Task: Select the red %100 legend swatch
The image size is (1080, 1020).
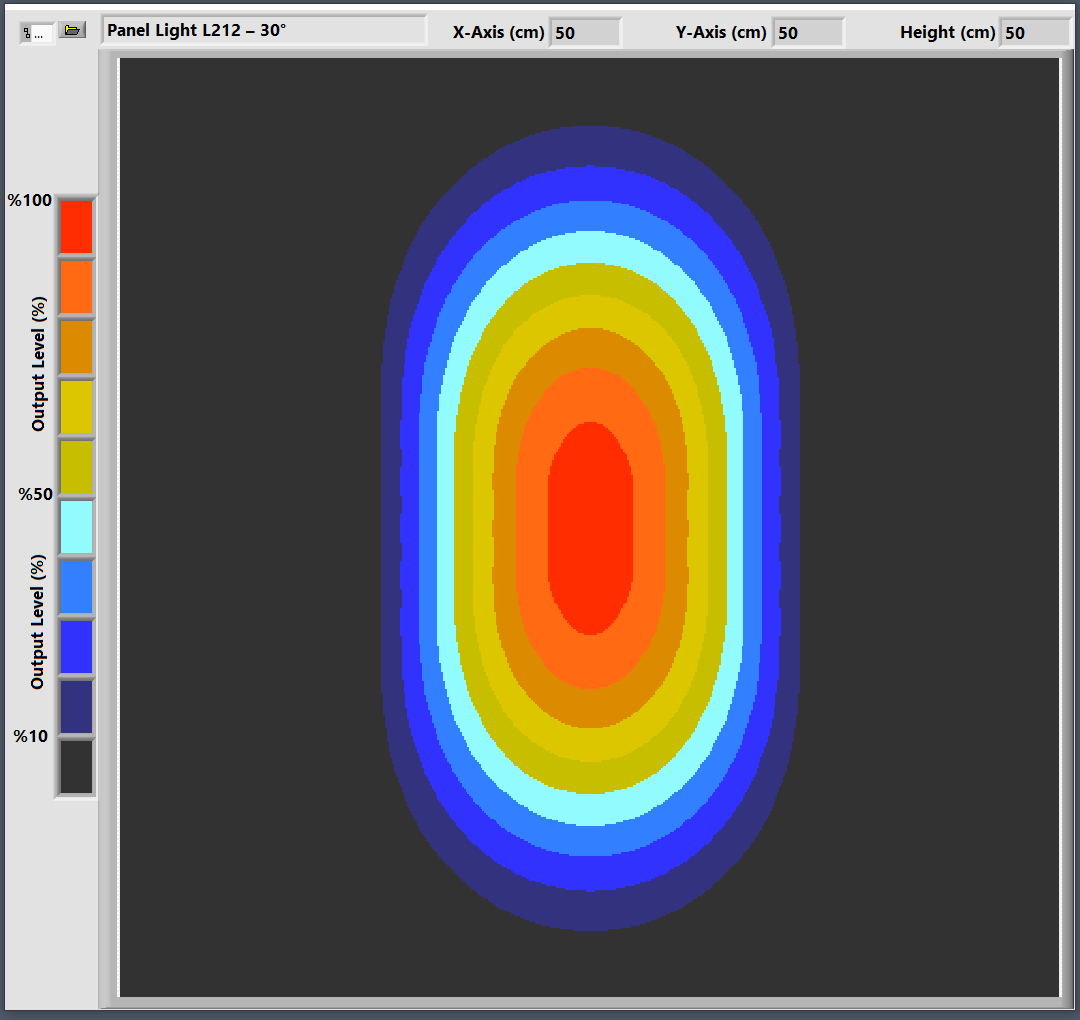Action: coord(76,227)
